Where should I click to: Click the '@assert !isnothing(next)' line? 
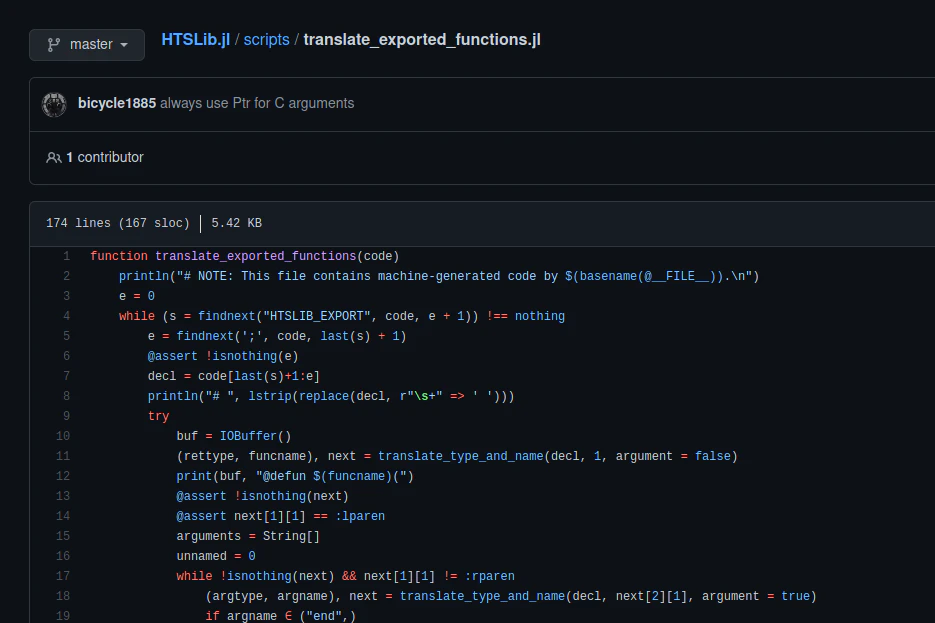click(x=262, y=496)
